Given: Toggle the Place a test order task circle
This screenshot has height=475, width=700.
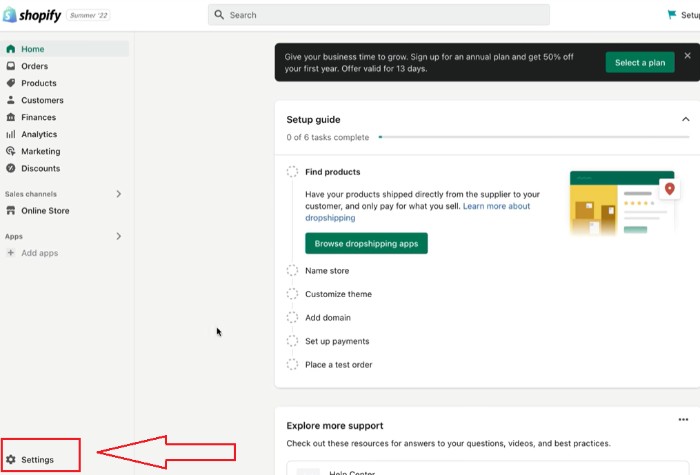Looking at the screenshot, I should [292, 364].
